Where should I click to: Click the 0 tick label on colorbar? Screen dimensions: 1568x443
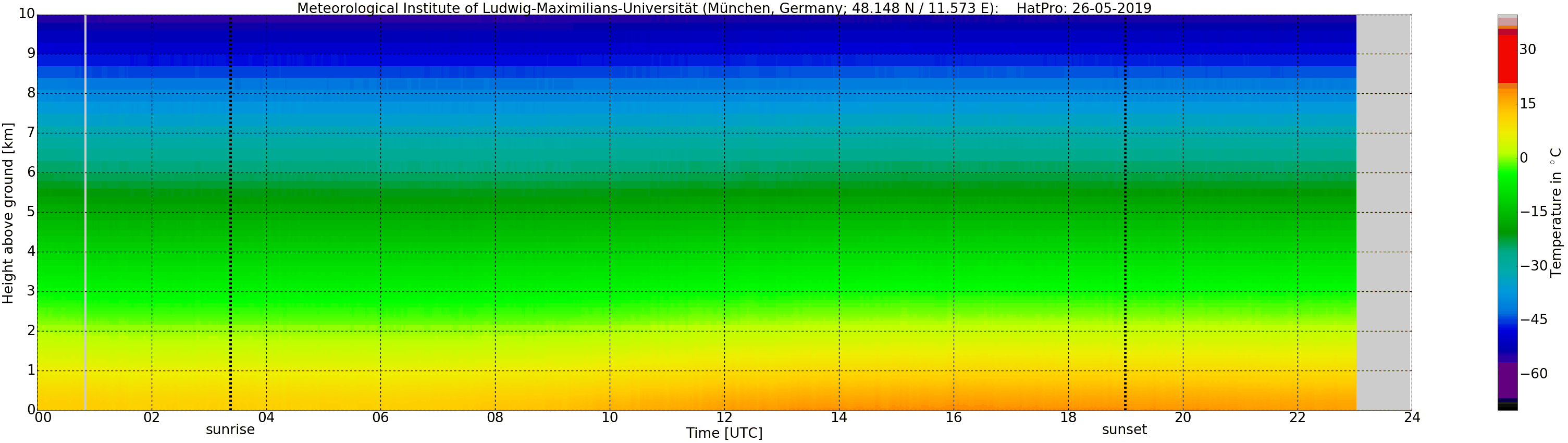pos(1524,158)
